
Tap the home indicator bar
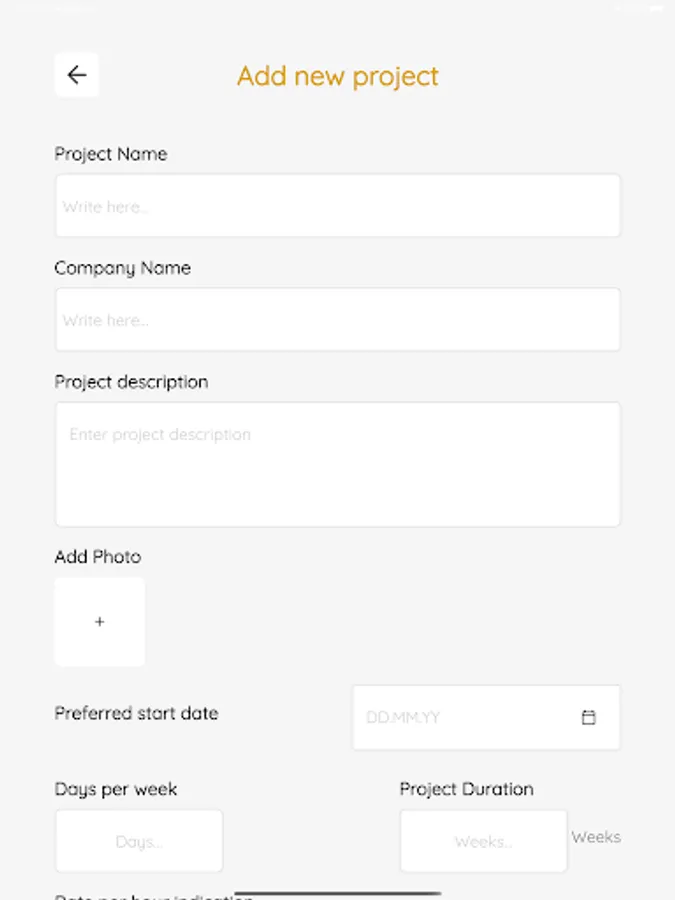(x=338, y=892)
